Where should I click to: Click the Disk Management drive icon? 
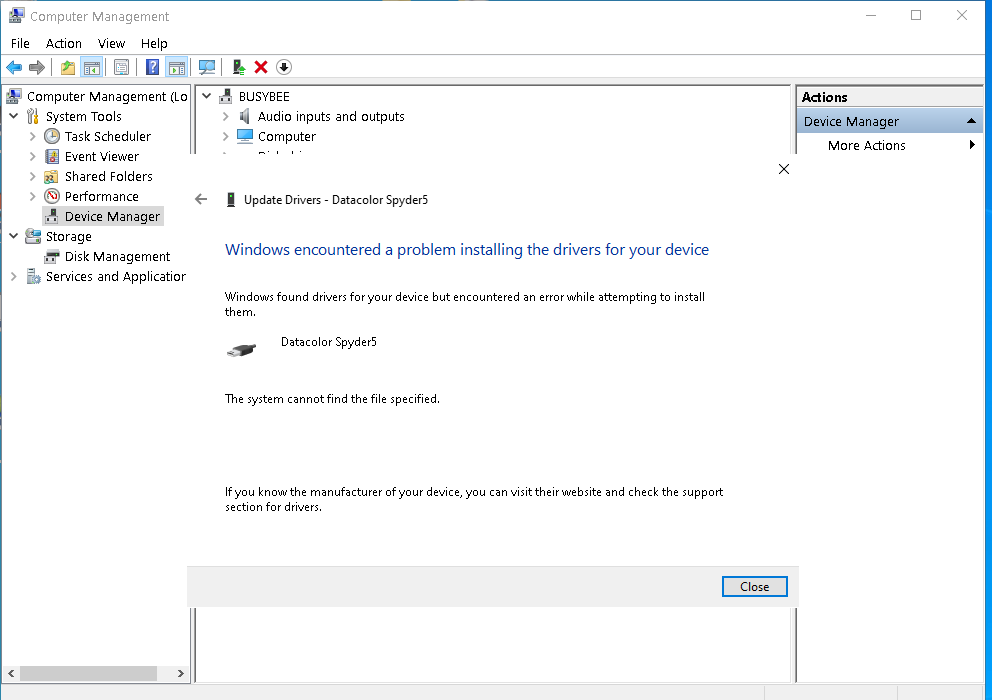(52, 256)
